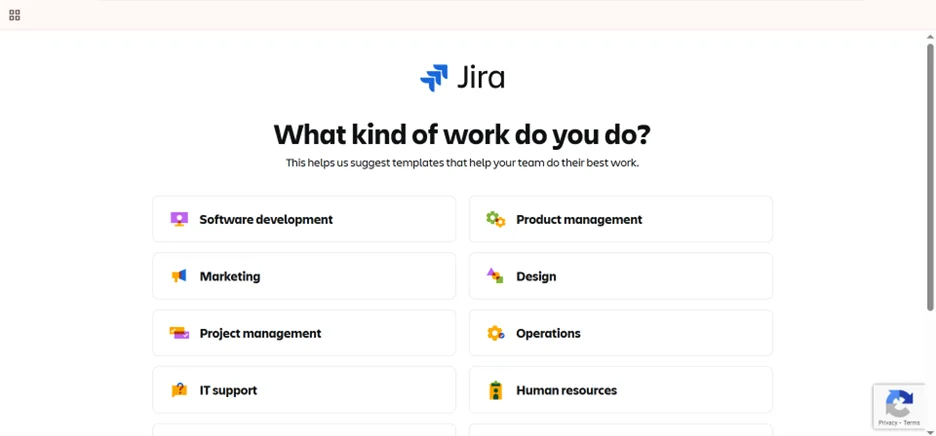Click the page vertical scrollbar thumb

(x=930, y=177)
